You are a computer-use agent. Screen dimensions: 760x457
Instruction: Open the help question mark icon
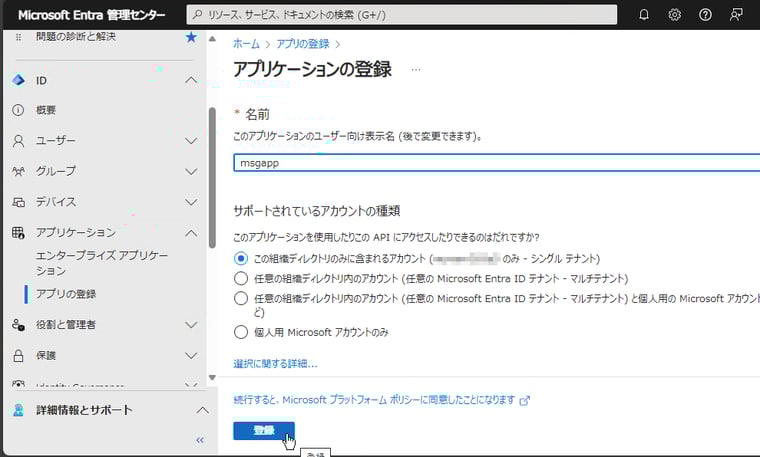tap(705, 15)
